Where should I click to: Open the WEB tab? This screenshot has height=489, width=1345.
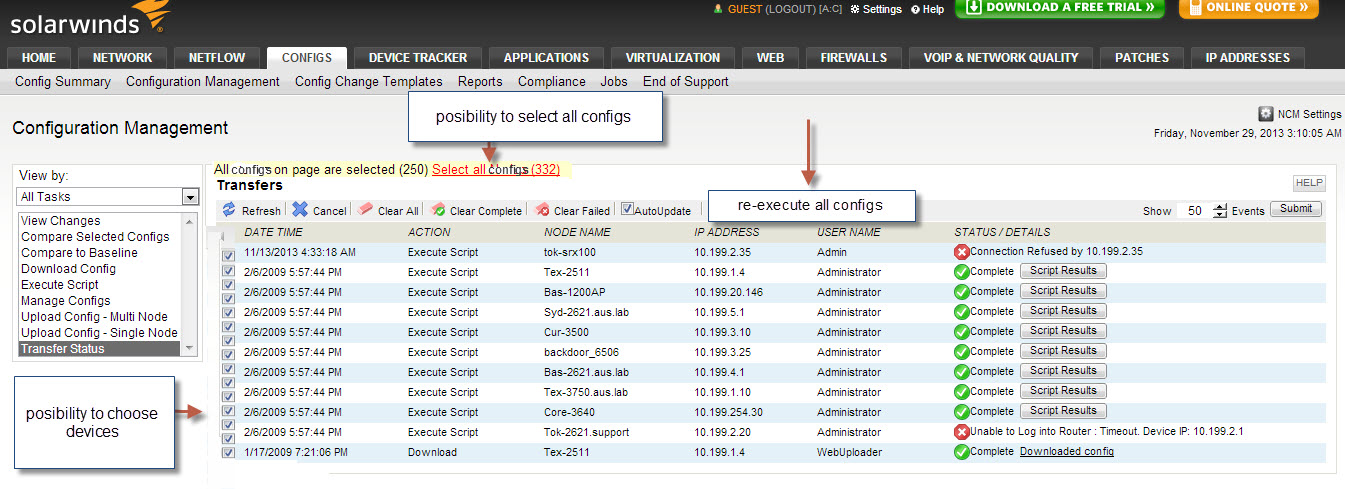tap(770, 58)
